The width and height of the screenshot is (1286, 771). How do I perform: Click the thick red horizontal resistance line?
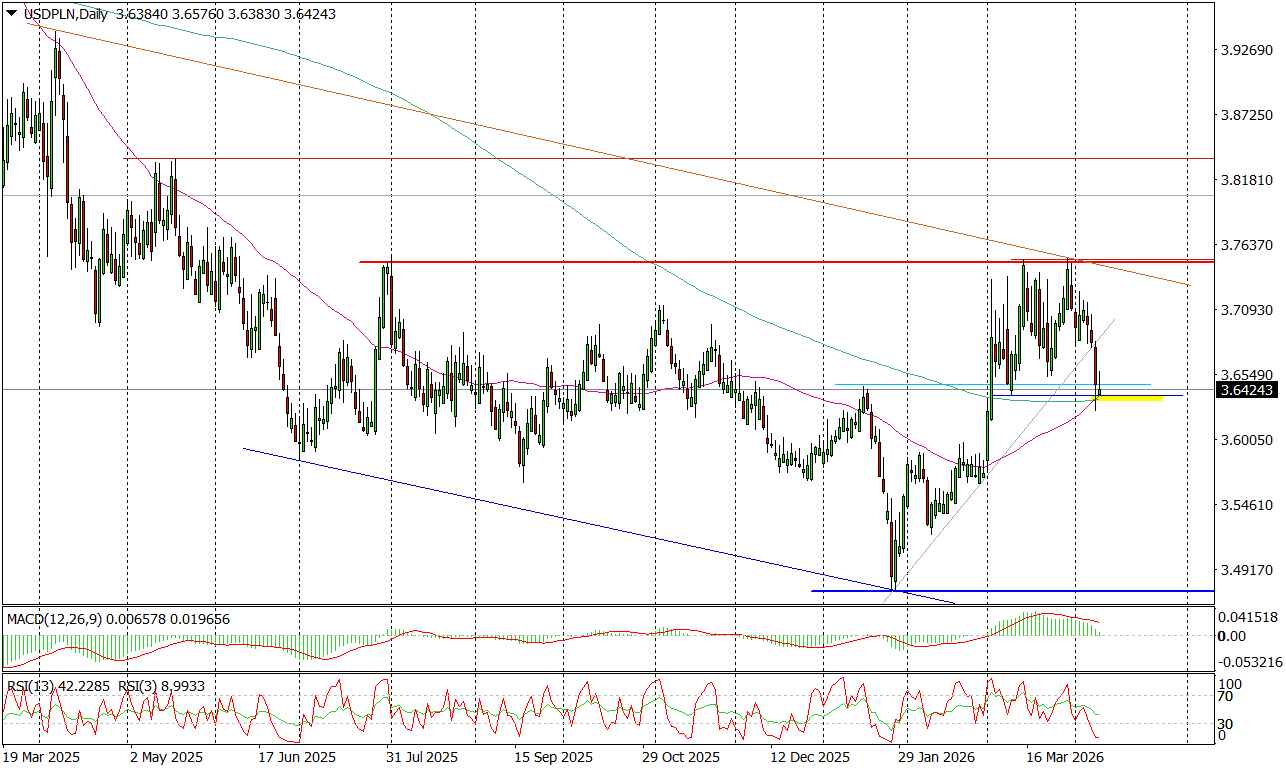click(700, 262)
